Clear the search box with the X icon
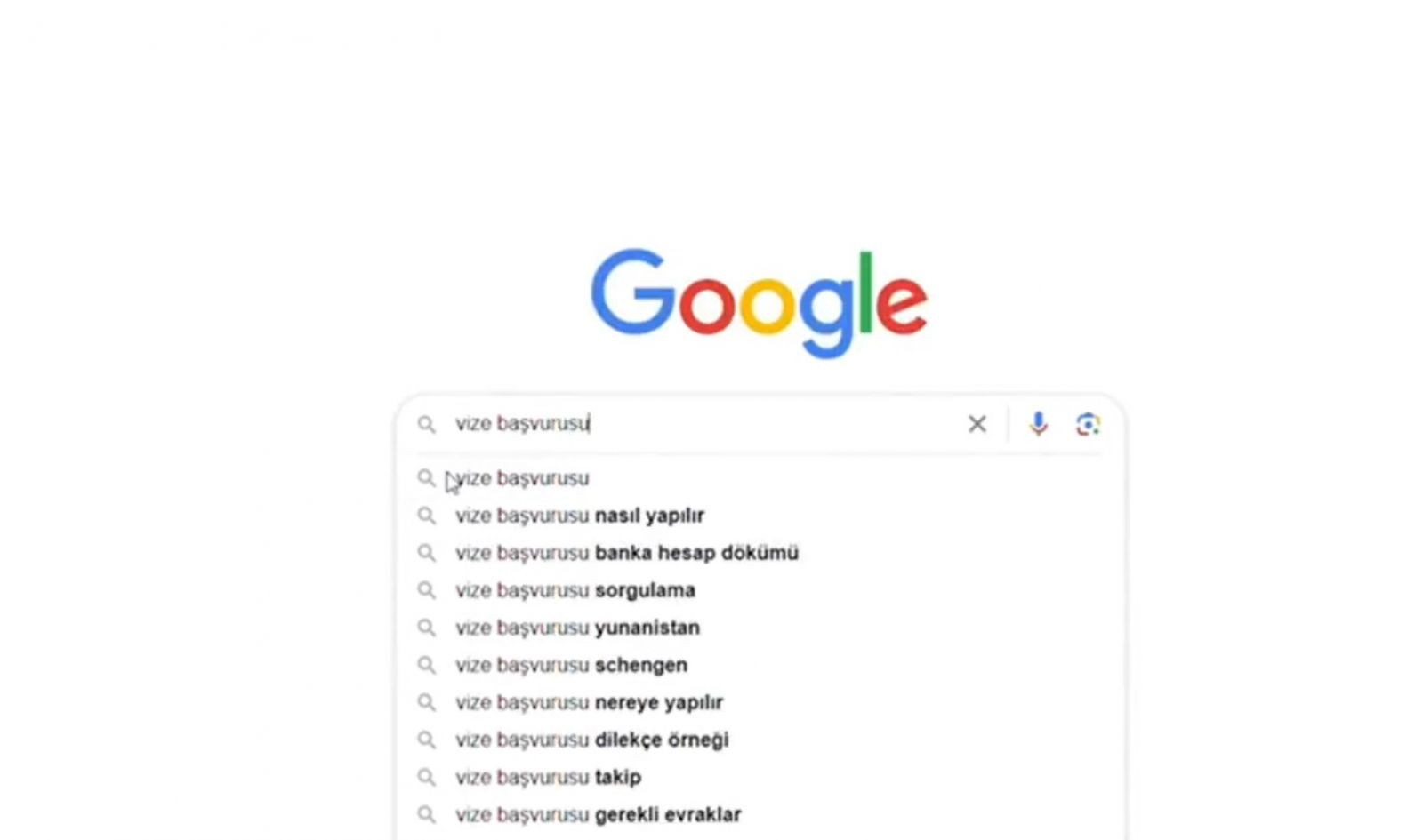 (x=977, y=424)
